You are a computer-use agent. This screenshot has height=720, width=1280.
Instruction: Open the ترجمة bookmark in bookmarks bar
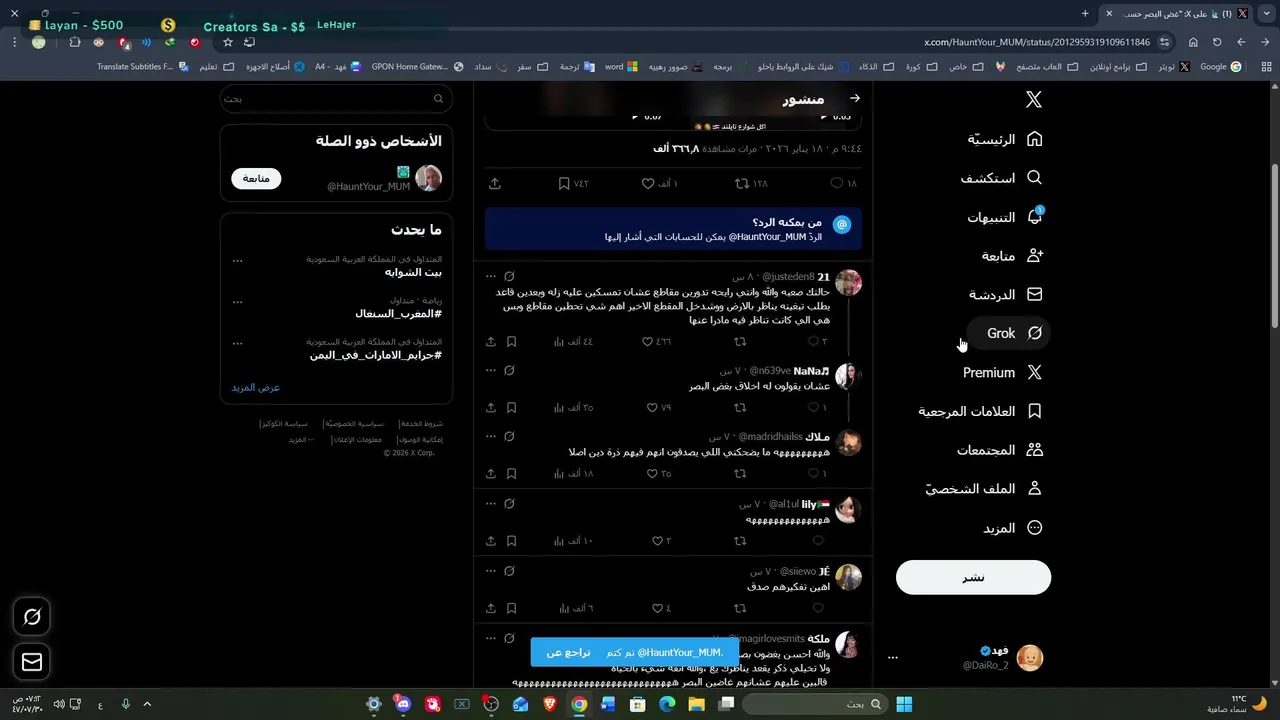pos(577,67)
